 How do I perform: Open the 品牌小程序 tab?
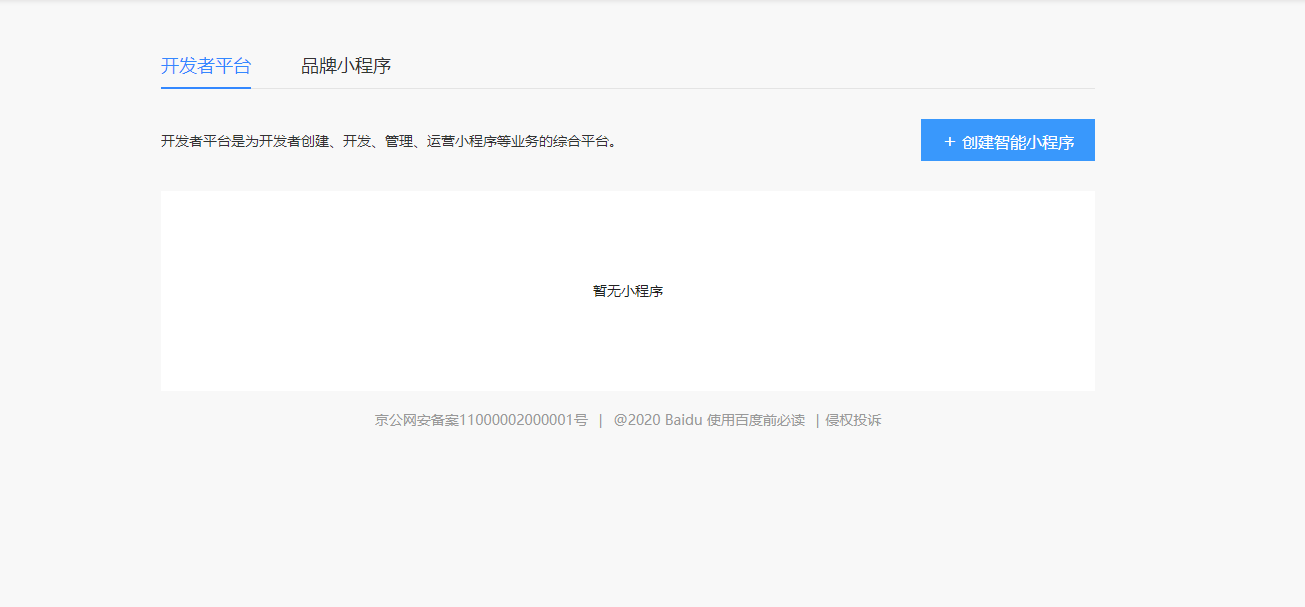tap(346, 66)
